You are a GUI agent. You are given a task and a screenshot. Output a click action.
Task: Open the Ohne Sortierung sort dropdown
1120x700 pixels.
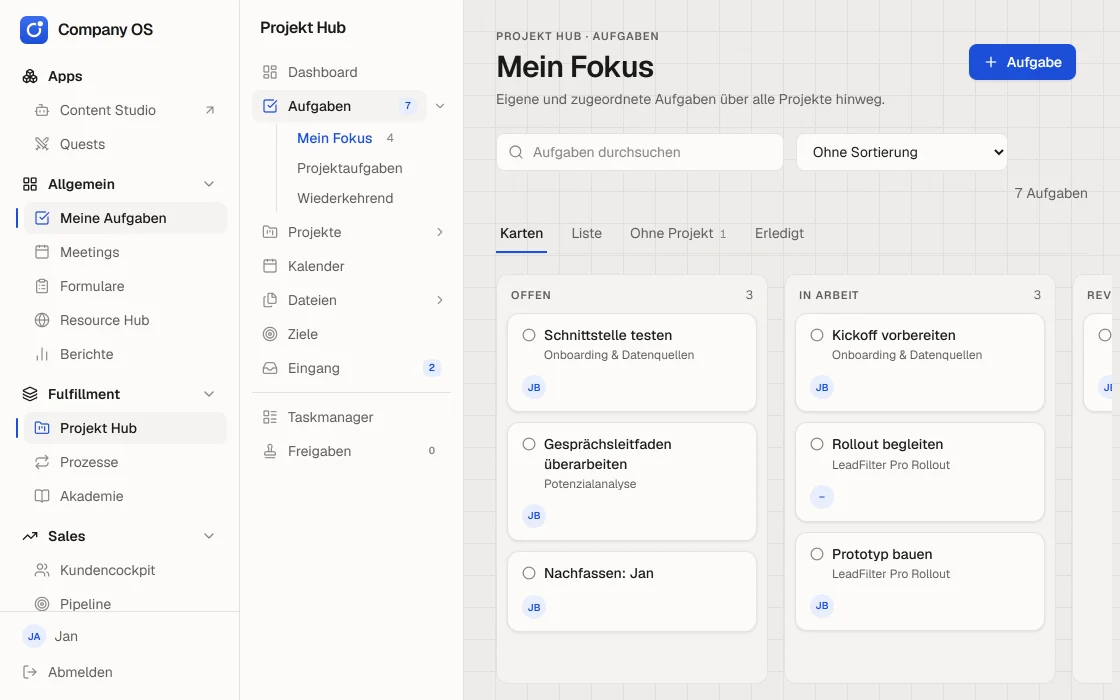(x=901, y=152)
